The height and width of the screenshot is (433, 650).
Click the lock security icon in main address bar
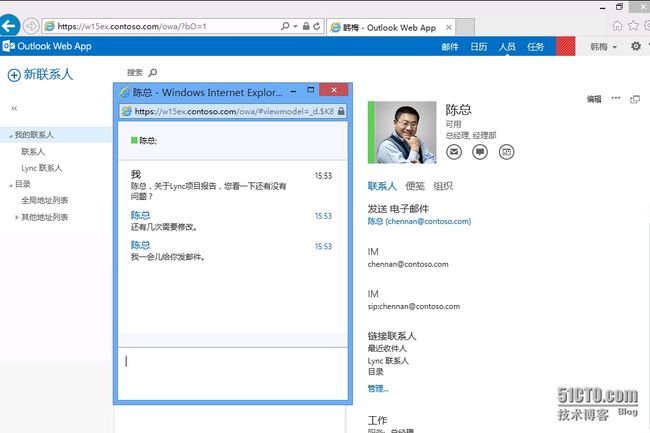306,26
